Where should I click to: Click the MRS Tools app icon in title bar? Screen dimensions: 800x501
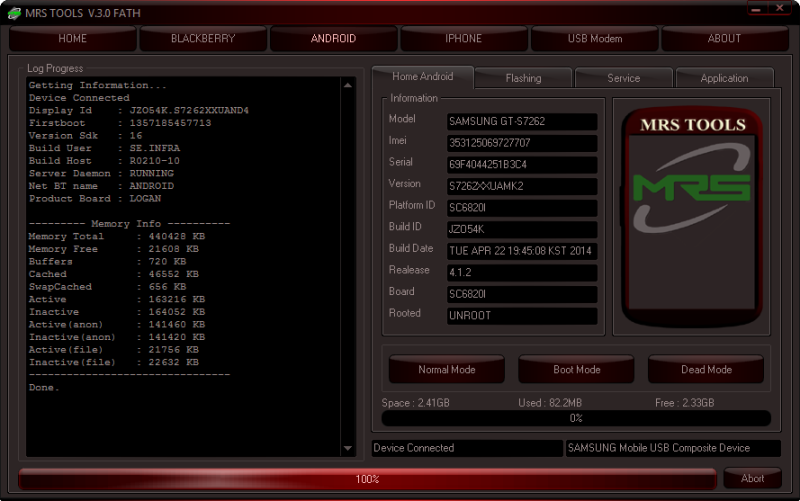[14, 13]
